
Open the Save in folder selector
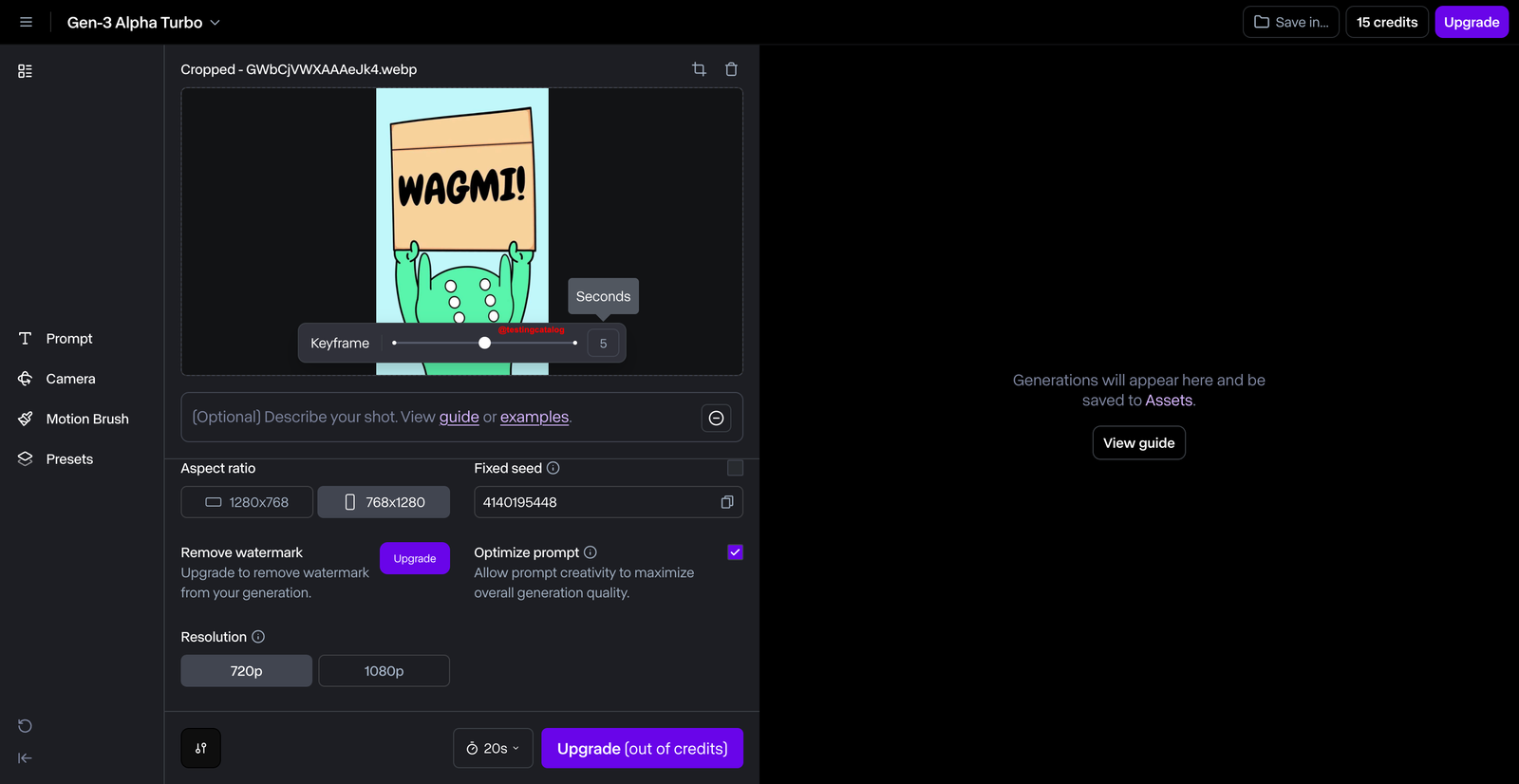tap(1291, 22)
